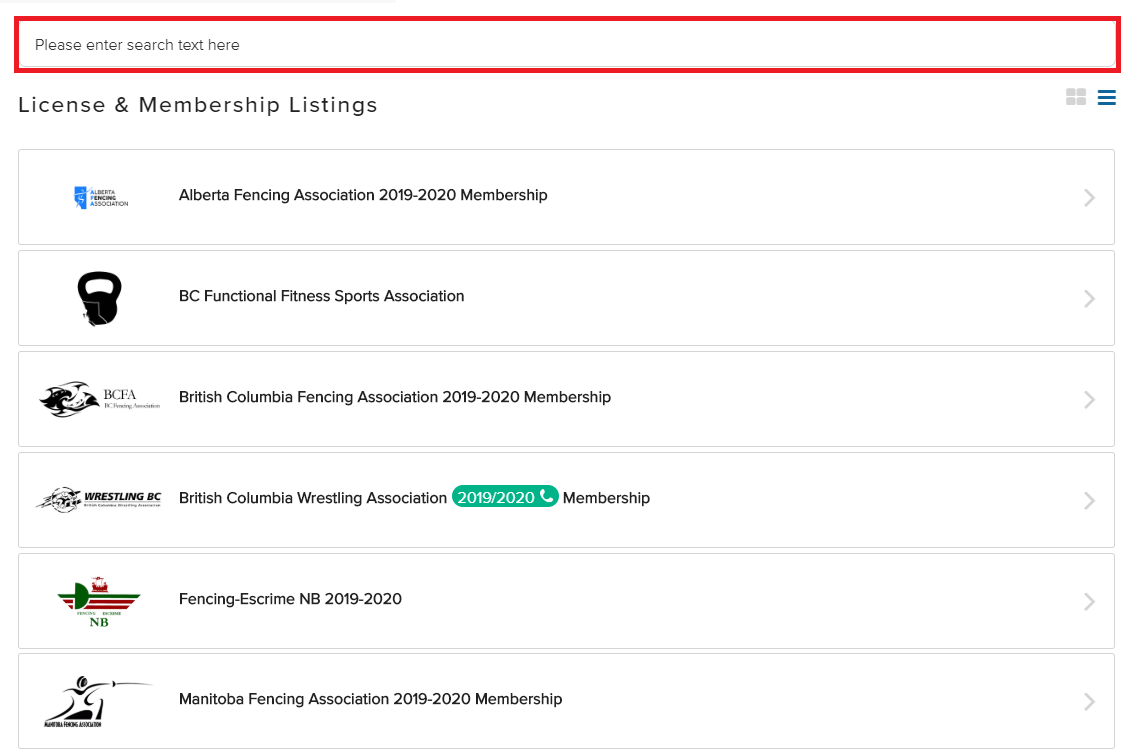The image size is (1126, 753).
Task: Open Fencing-Escrime NB 2019-2020 listing
Action: [290, 600]
